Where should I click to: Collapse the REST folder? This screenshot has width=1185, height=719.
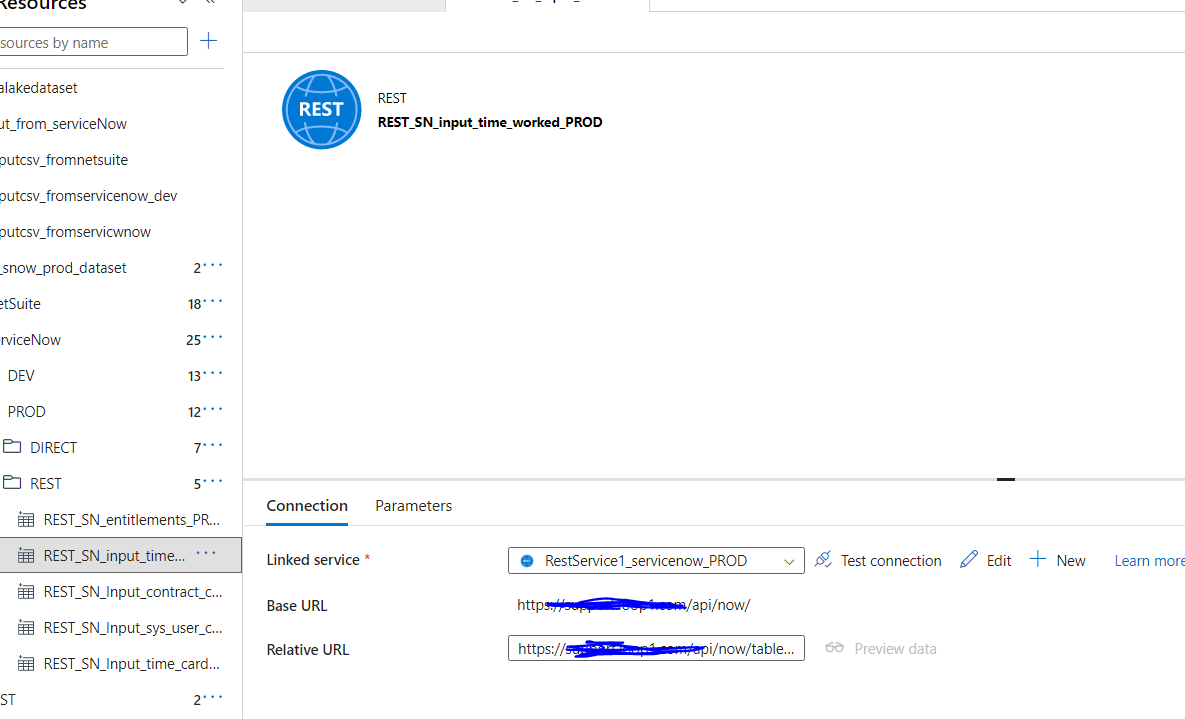(45, 484)
